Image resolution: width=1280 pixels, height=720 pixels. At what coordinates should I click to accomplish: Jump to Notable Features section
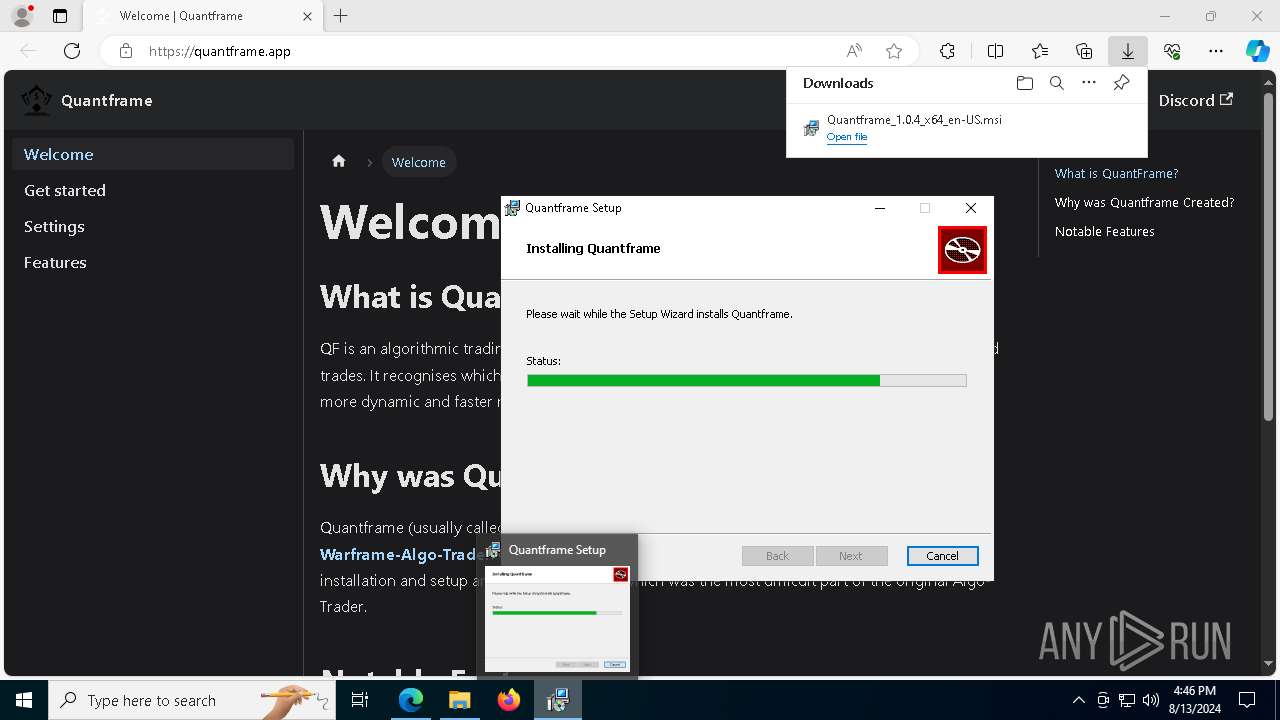tap(1104, 231)
